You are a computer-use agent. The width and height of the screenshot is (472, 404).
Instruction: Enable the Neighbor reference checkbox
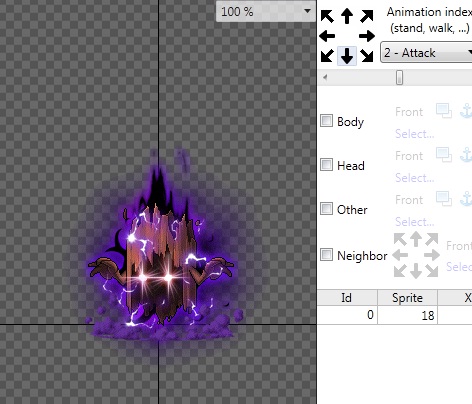[326, 255]
